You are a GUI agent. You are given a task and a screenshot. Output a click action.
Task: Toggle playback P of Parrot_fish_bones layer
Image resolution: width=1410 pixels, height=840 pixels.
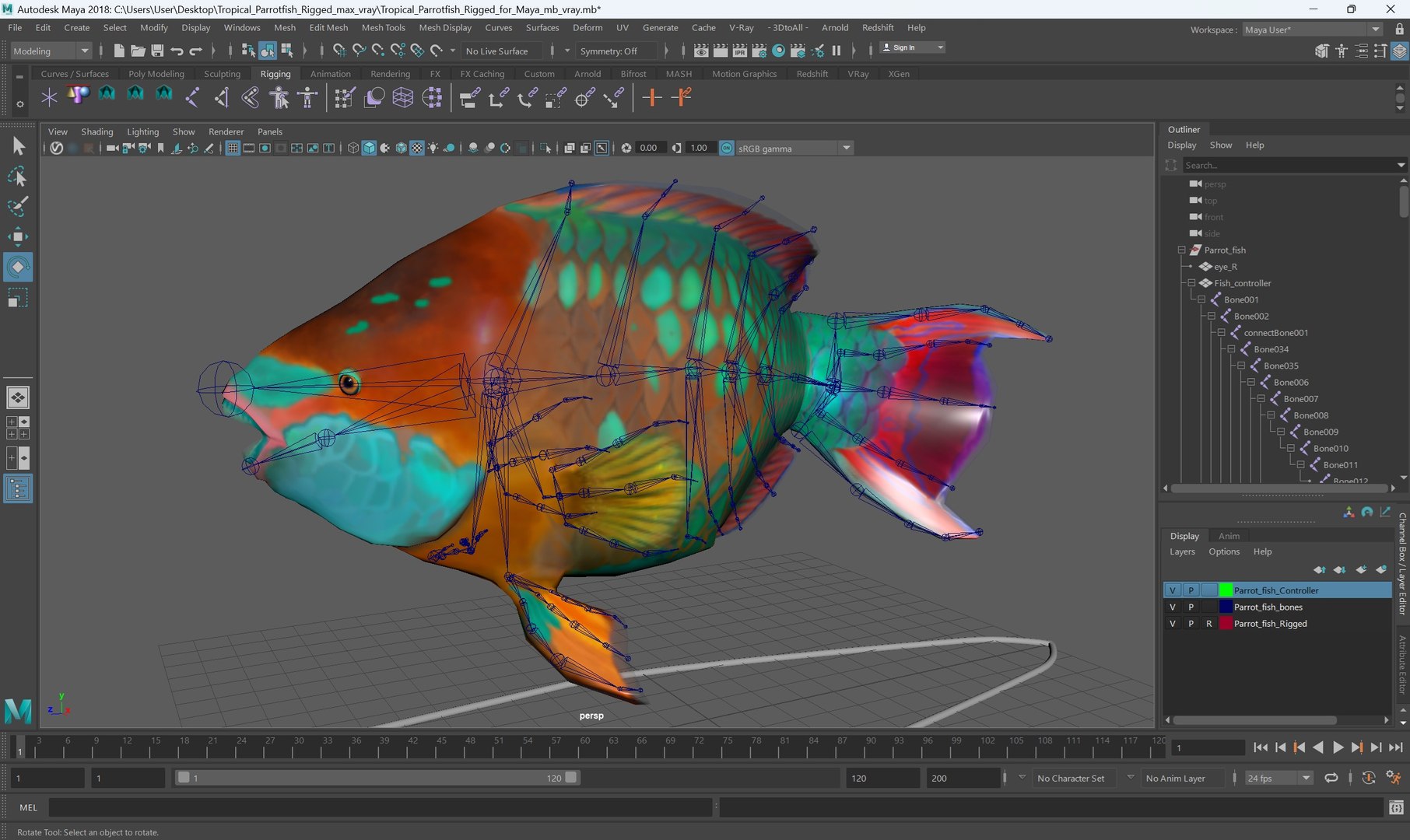pyautogui.click(x=1191, y=607)
